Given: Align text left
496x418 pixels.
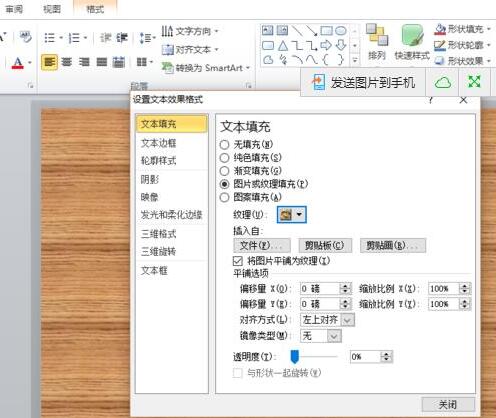Looking at the screenshot, I should (50, 62).
